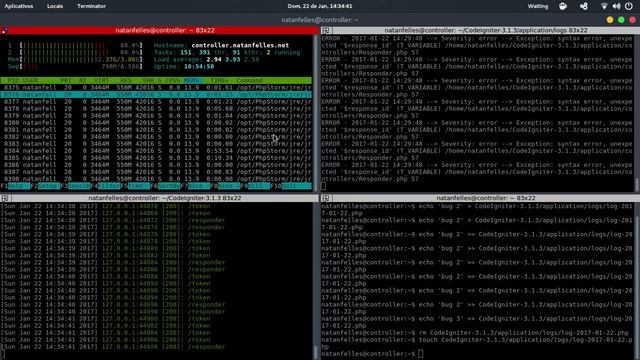Click htop F9 Kill button
The height and width of the screenshot is (360, 640).
click(x=256, y=186)
